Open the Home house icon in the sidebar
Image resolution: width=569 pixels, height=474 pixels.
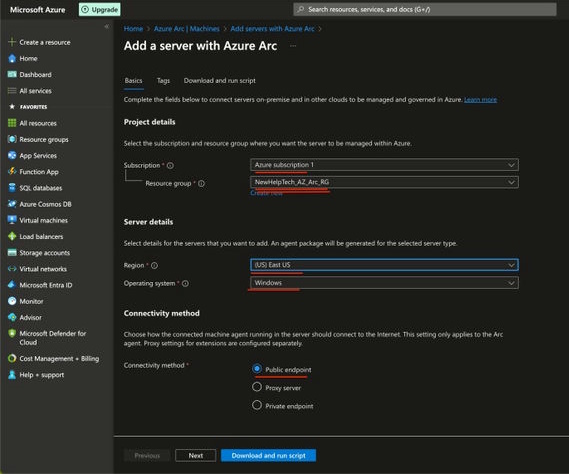click(x=12, y=58)
